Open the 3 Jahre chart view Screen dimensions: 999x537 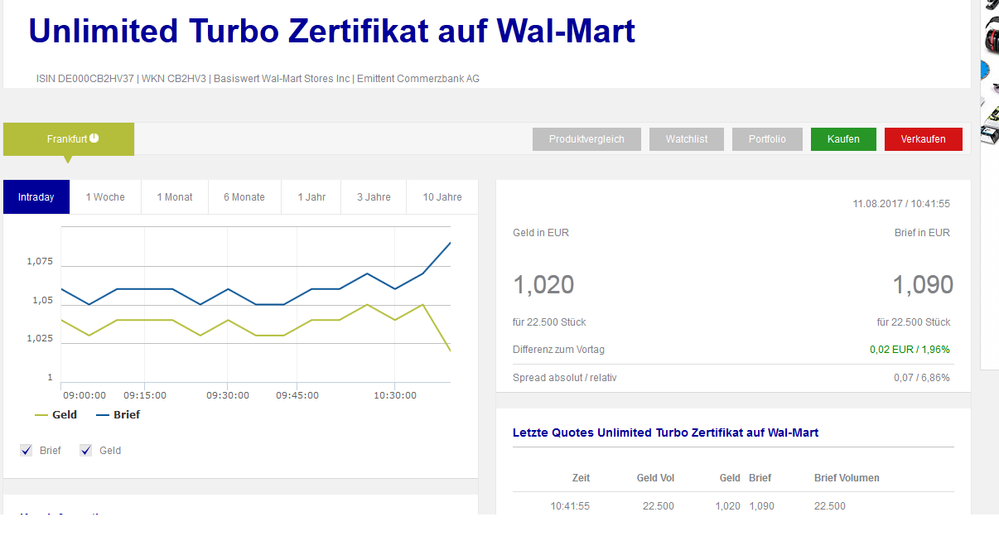373,197
